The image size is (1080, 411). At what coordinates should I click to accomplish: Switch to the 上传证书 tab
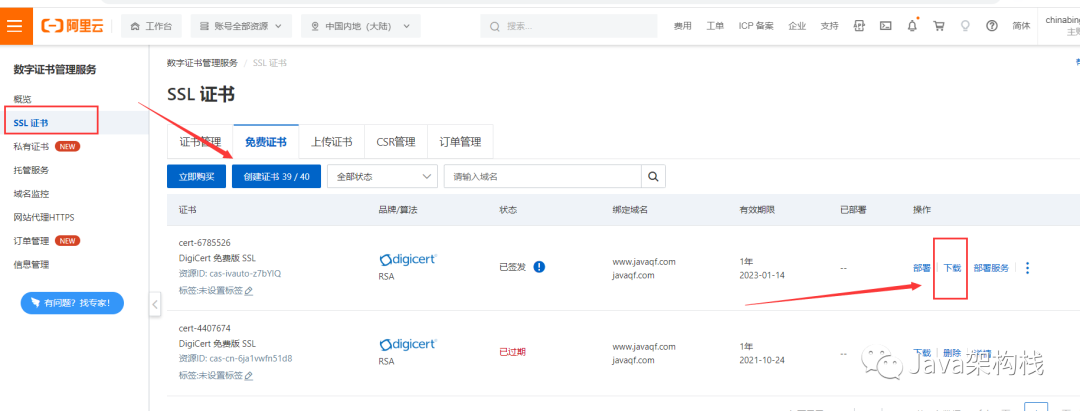pos(331,143)
